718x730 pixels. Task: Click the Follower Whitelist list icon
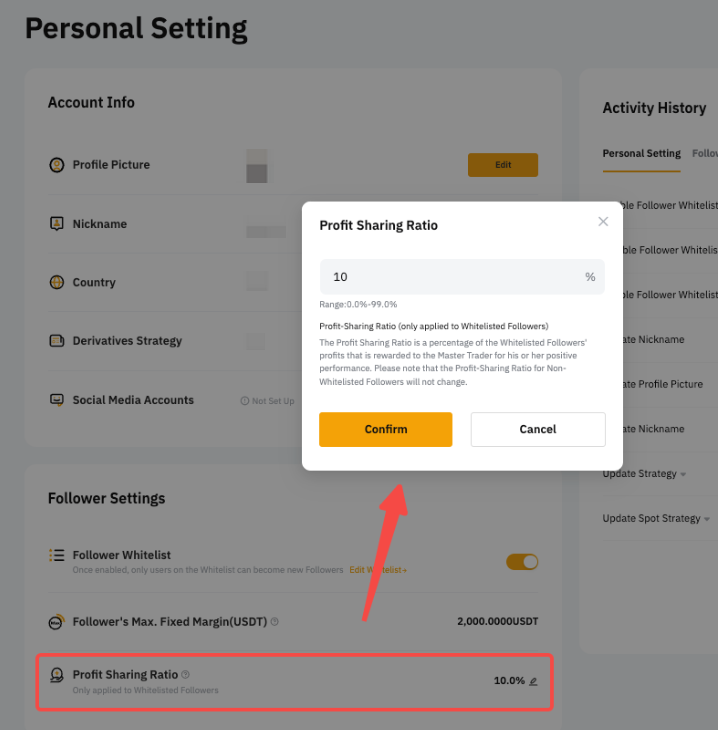click(x=57, y=555)
